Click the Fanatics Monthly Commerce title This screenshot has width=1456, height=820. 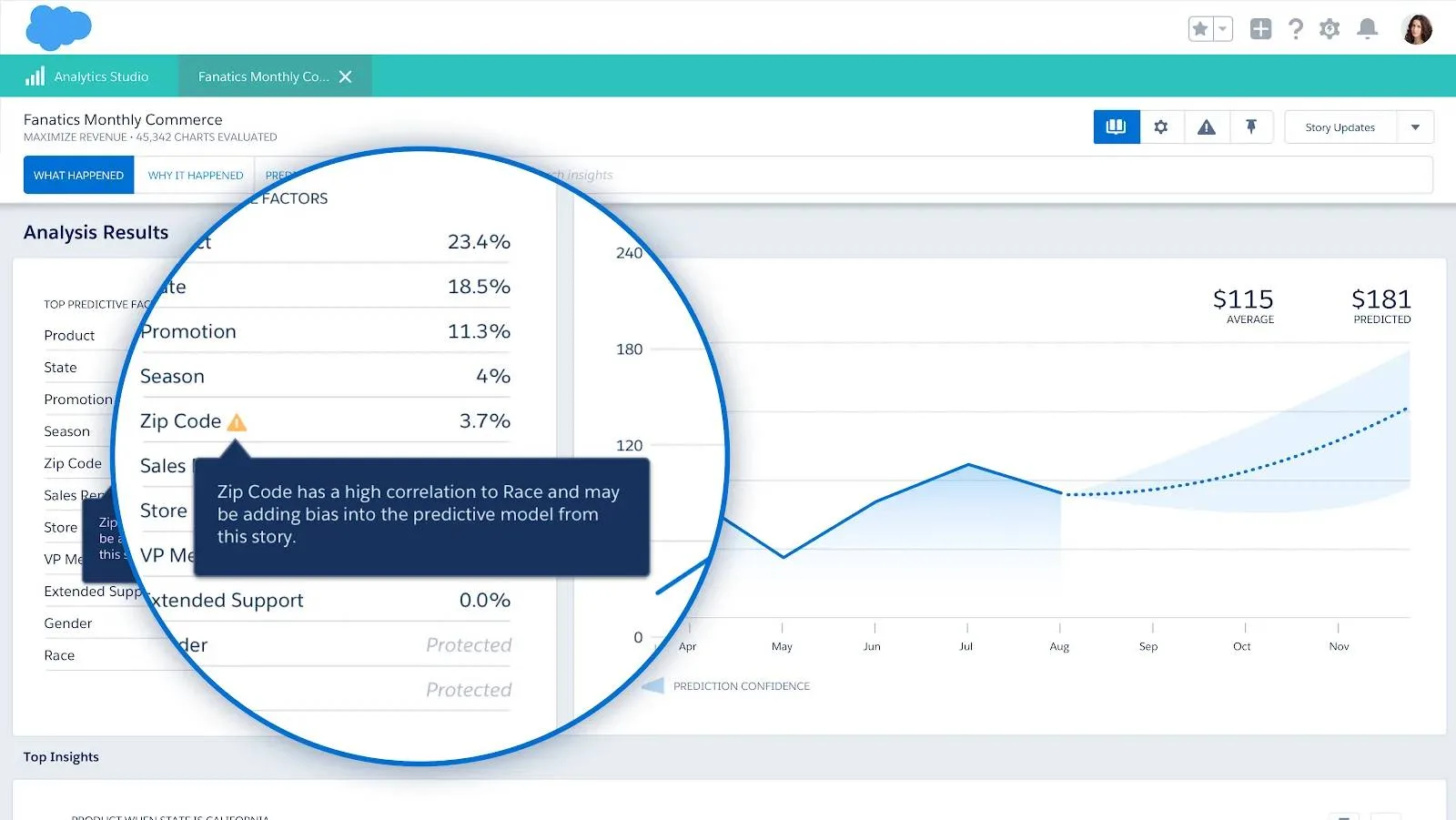123,120
